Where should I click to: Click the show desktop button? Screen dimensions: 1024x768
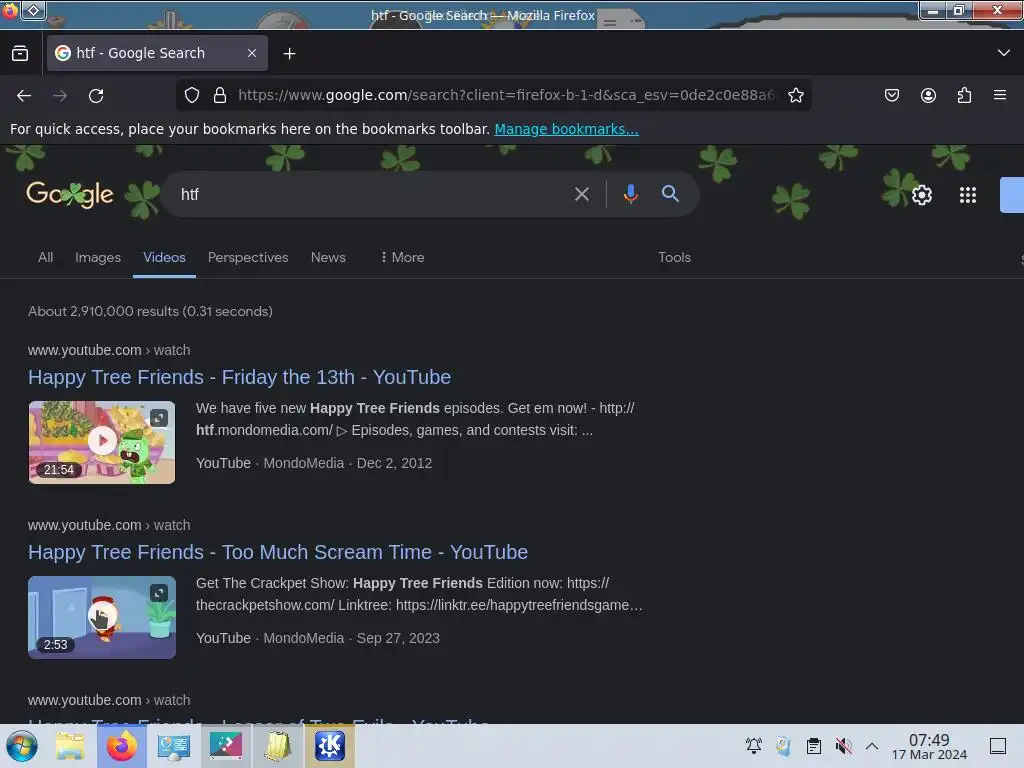click(998, 746)
